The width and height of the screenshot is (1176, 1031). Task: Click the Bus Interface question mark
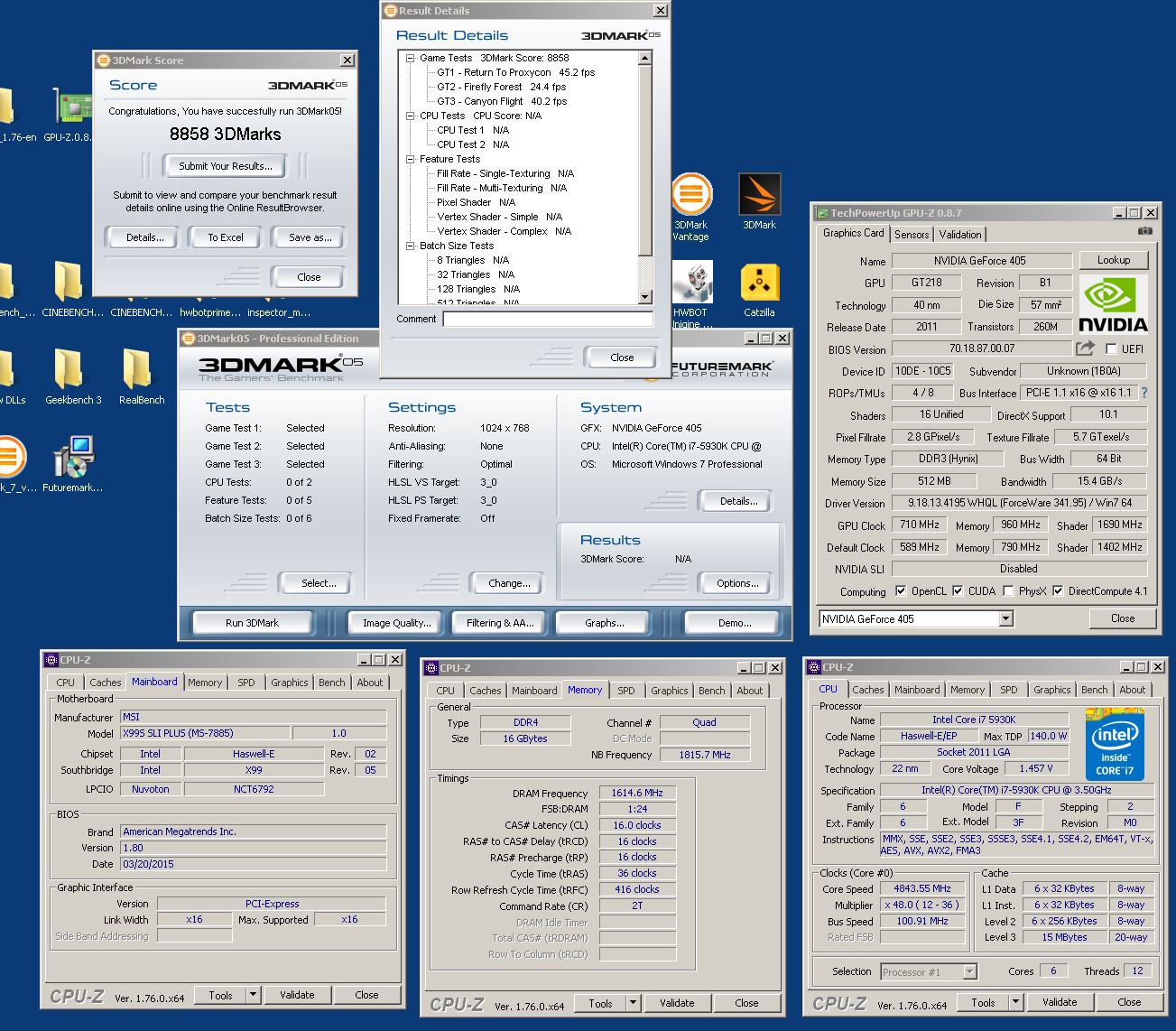[x=1144, y=393]
